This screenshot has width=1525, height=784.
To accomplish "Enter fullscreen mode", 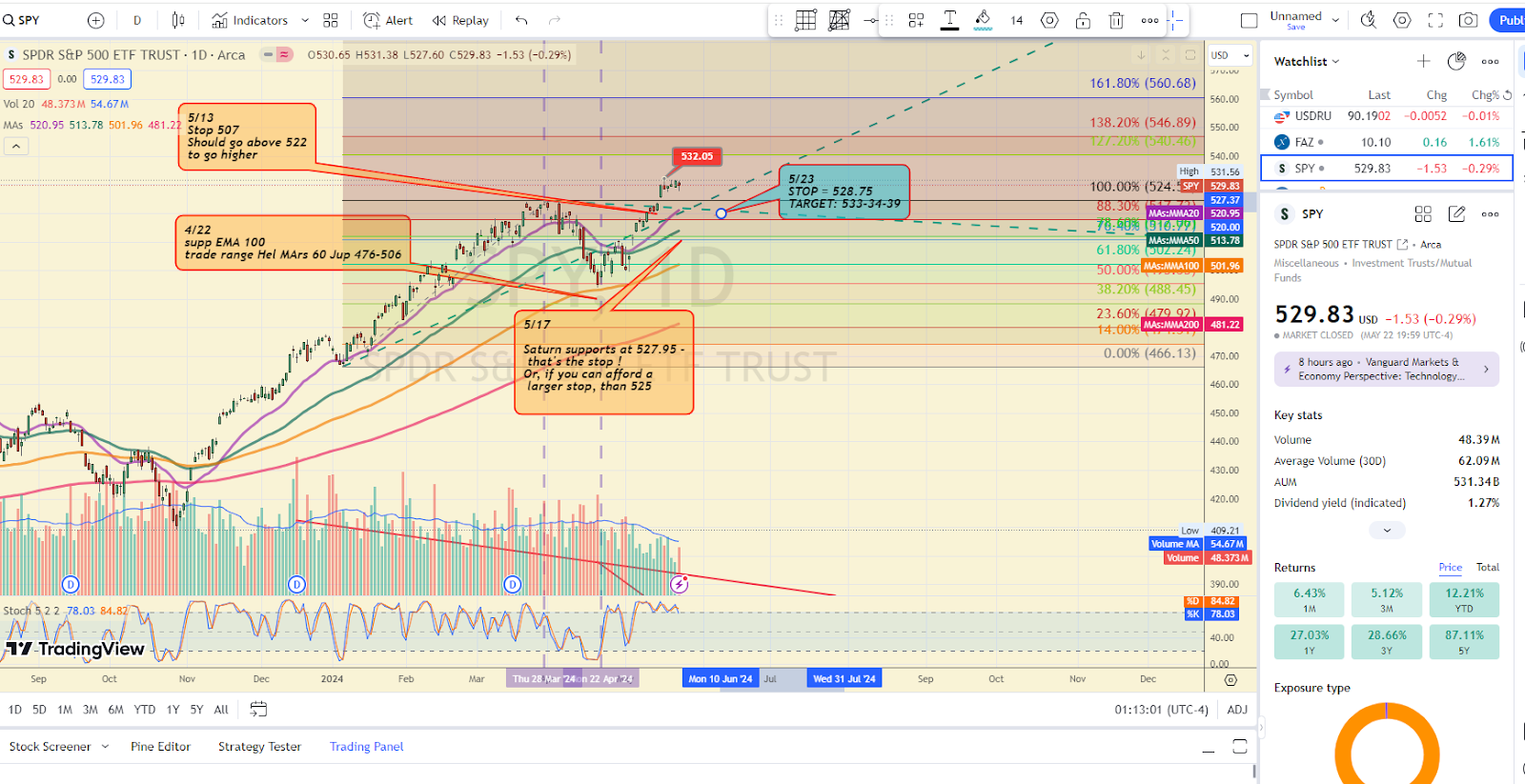I will [1435, 20].
